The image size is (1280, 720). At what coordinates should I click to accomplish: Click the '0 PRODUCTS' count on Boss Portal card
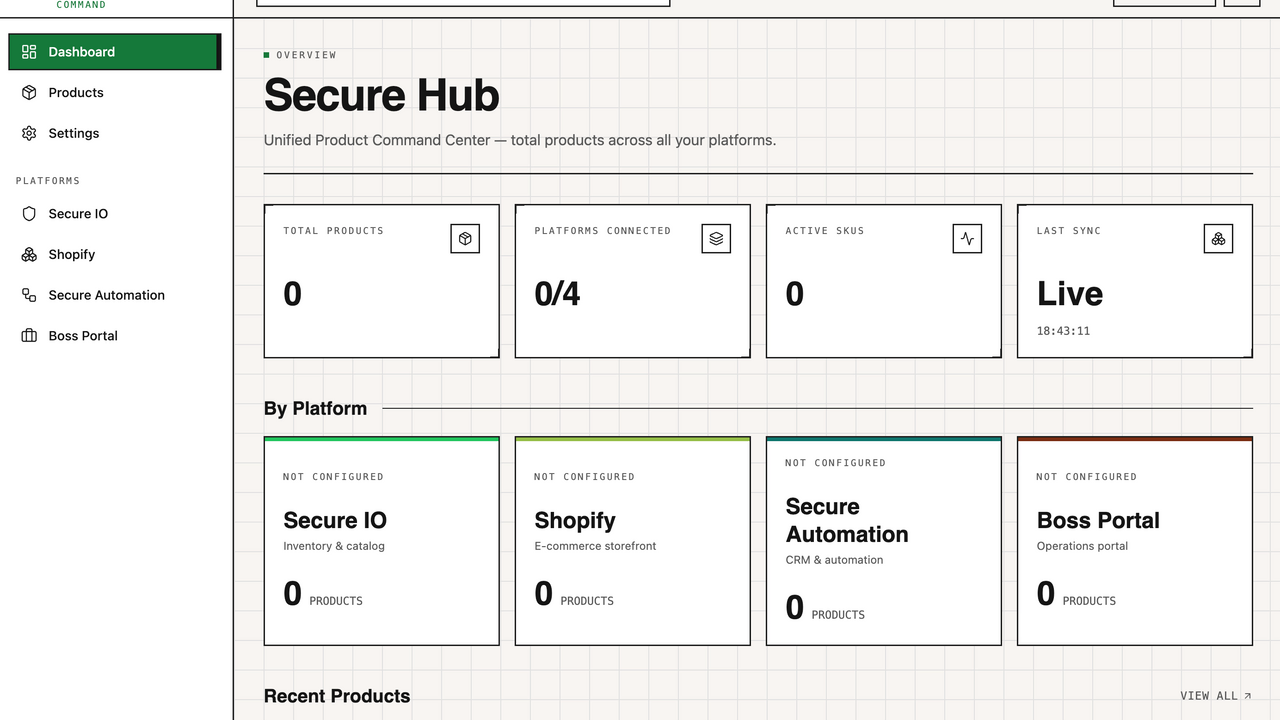tap(1076, 595)
